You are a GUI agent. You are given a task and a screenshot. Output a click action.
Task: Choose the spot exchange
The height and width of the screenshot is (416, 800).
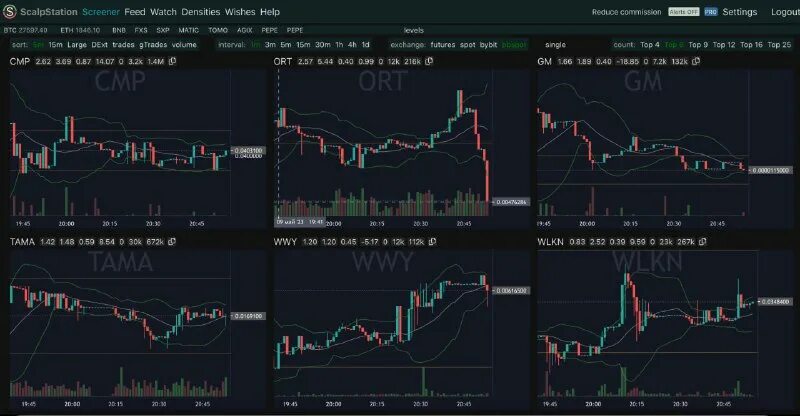(467, 44)
